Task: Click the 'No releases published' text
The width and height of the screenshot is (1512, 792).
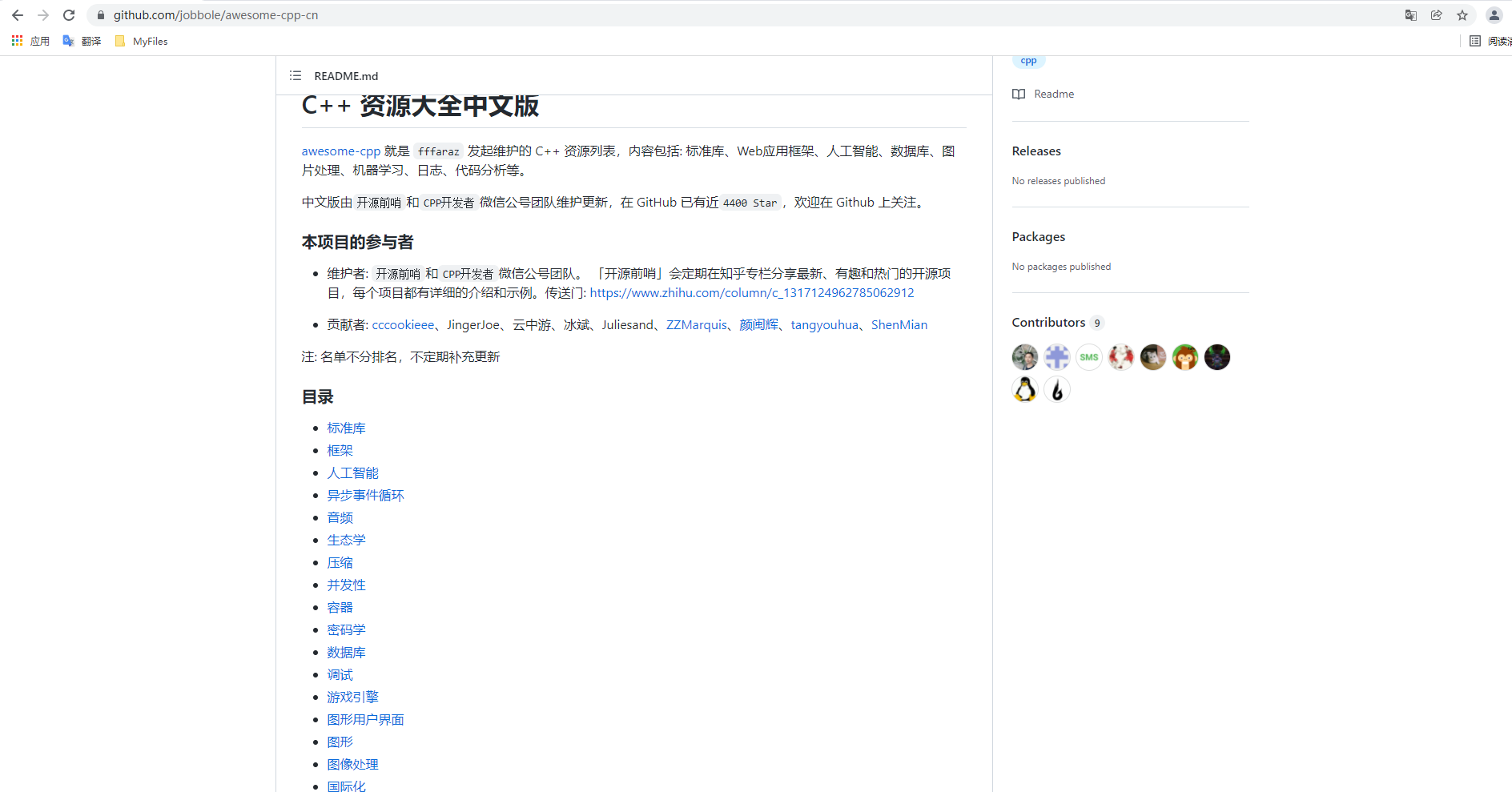Action: pyautogui.click(x=1059, y=181)
